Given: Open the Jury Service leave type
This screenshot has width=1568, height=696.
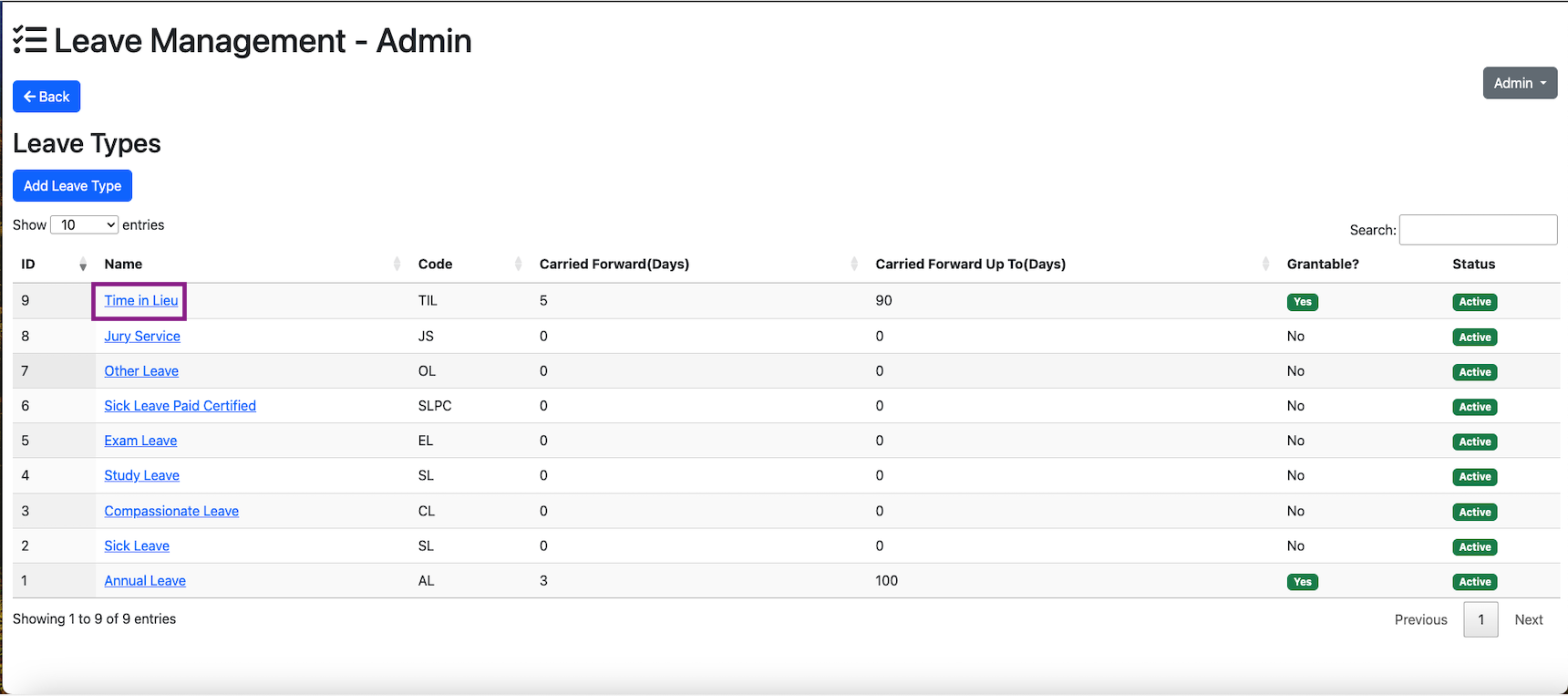Looking at the screenshot, I should 142,337.
